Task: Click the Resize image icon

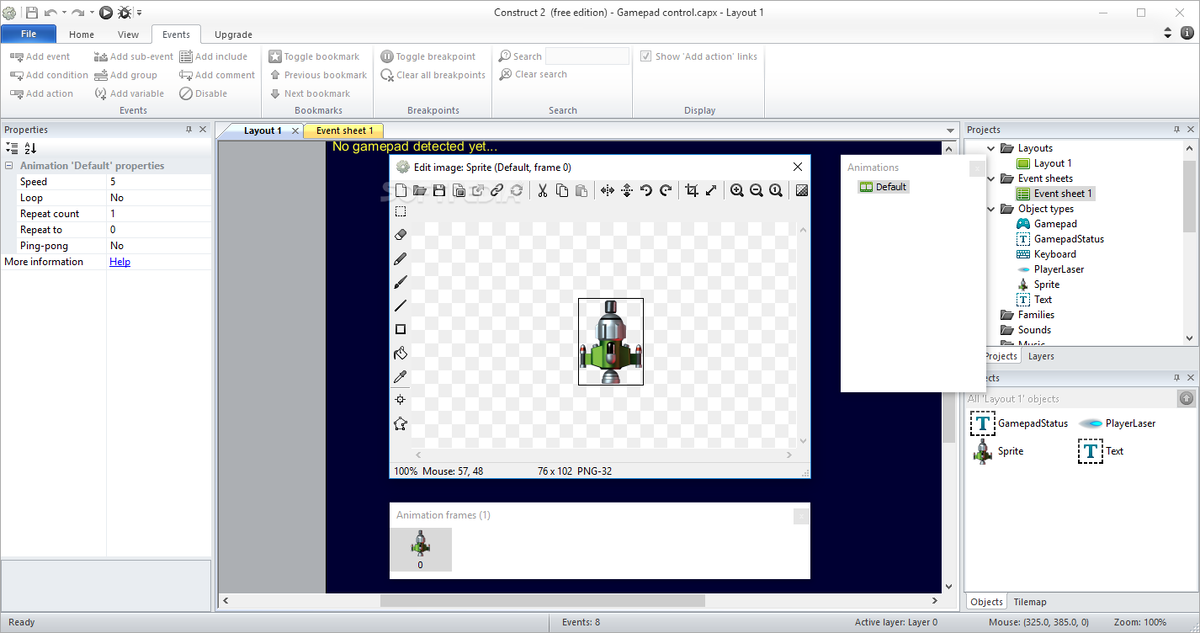Action: click(x=711, y=190)
